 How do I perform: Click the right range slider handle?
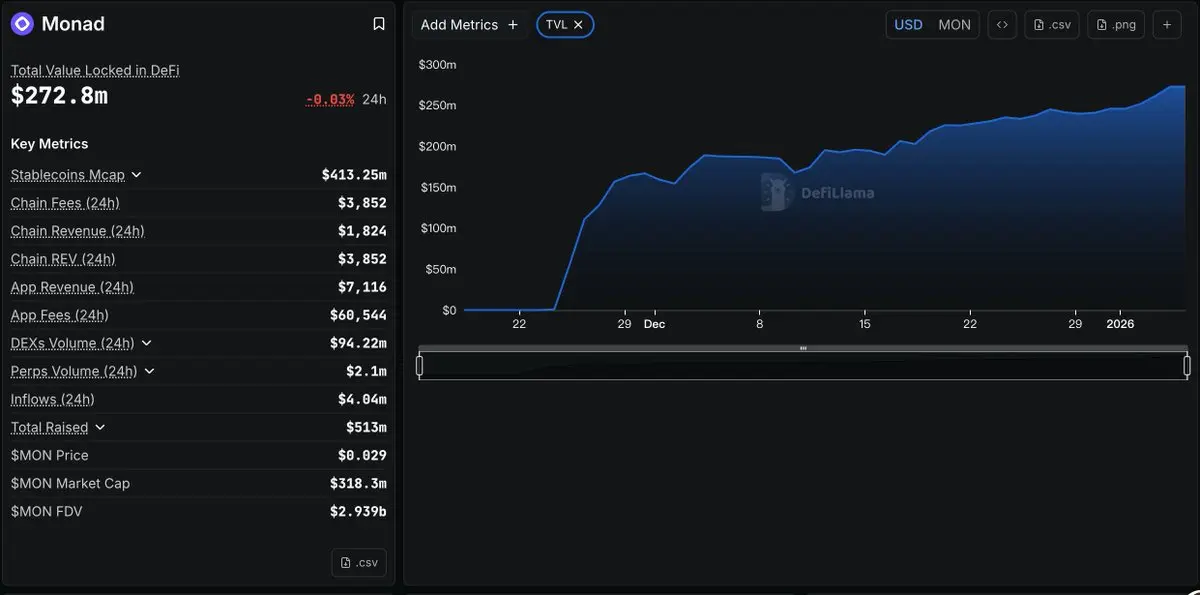click(x=1187, y=366)
